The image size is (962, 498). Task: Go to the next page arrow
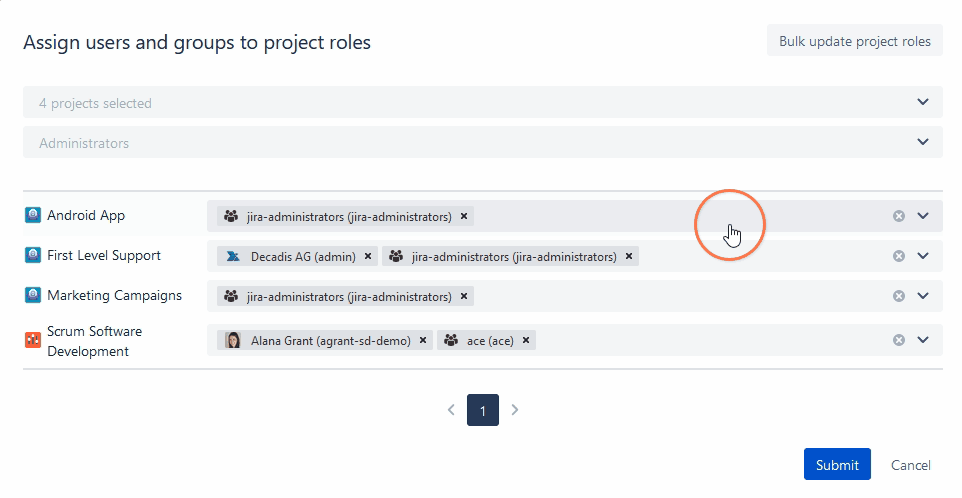click(x=515, y=410)
